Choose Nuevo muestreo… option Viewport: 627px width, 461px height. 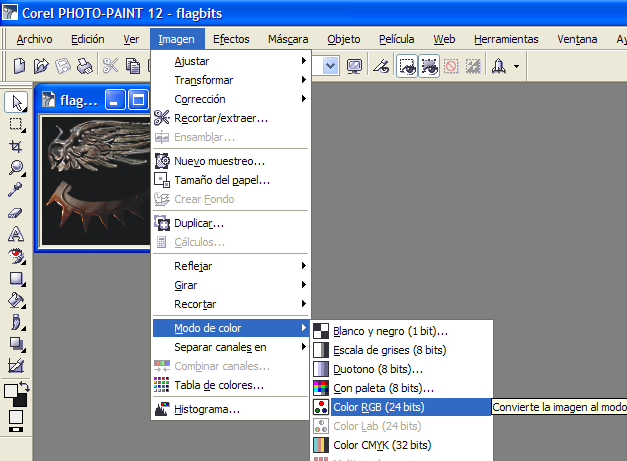(x=231, y=161)
